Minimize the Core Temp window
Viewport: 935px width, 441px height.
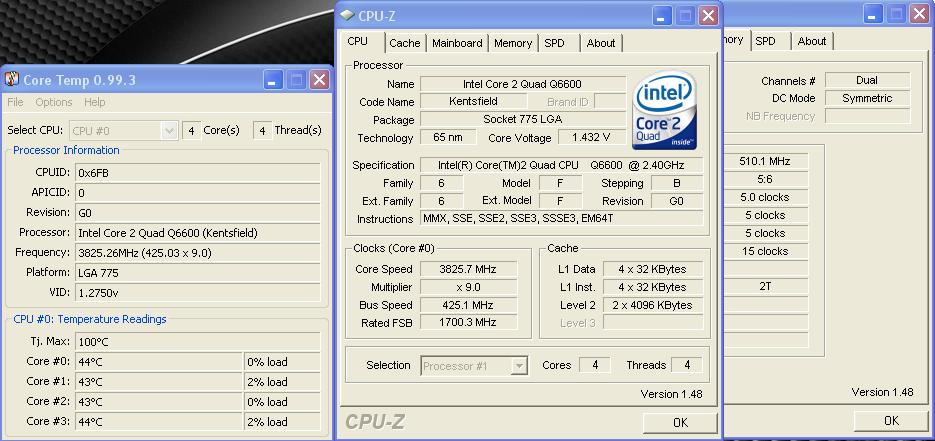[274, 80]
